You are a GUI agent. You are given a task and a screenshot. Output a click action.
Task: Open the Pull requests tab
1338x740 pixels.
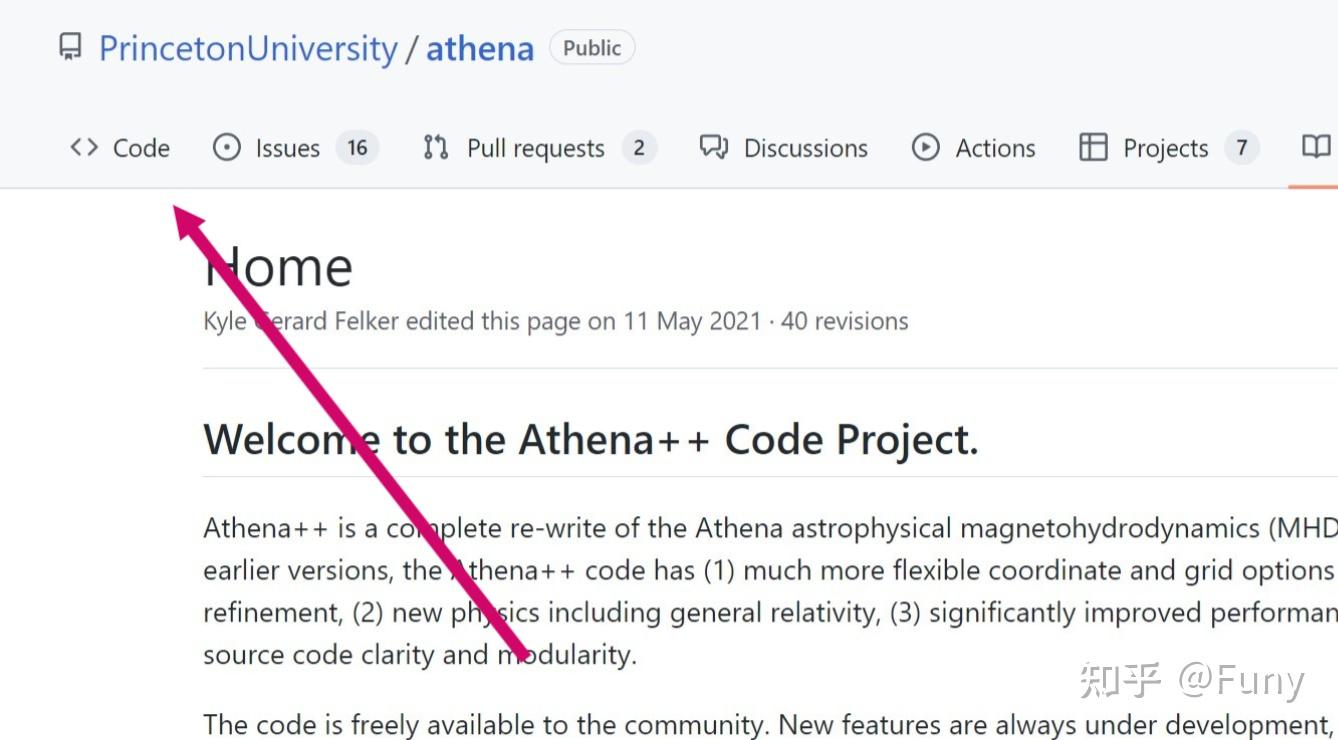[x=536, y=147]
